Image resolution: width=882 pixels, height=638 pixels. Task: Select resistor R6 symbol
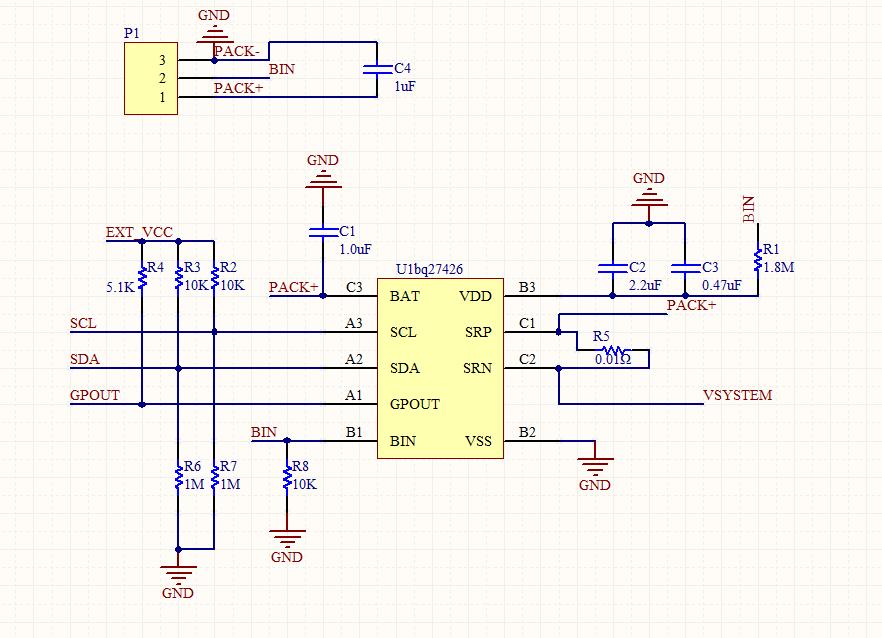tap(178, 476)
